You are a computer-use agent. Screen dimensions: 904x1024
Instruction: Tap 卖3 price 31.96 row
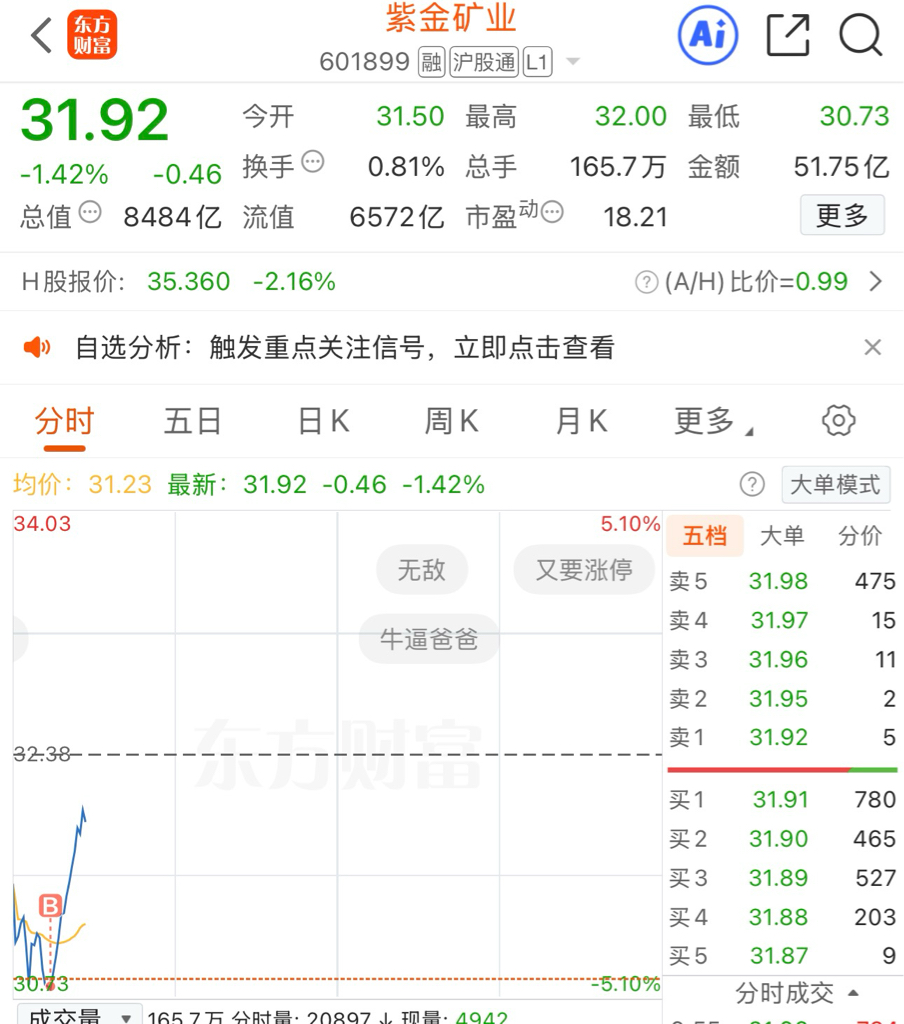(782, 659)
